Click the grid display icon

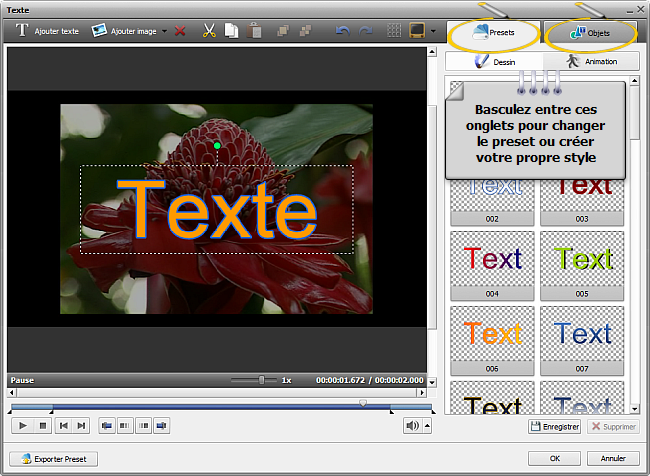394,31
